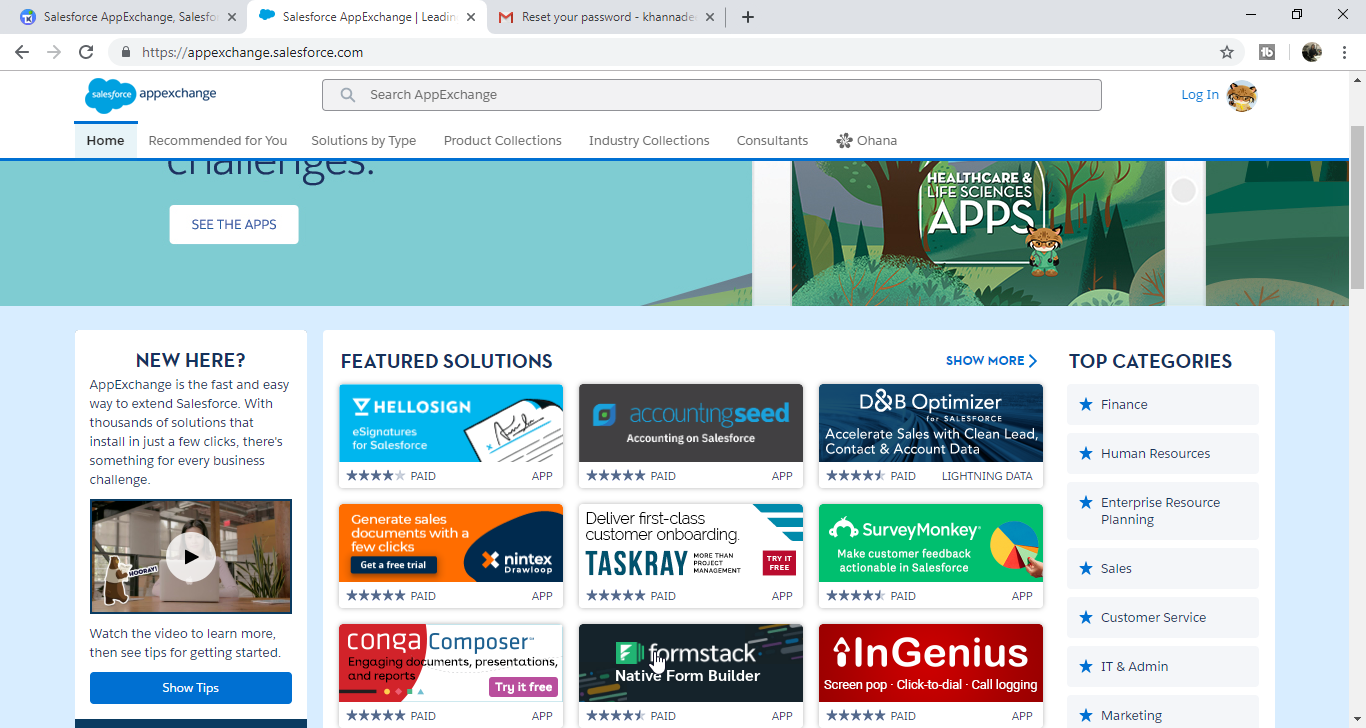Click the carousel dot on the hero banner
The width and height of the screenshot is (1366, 728).
1184,191
